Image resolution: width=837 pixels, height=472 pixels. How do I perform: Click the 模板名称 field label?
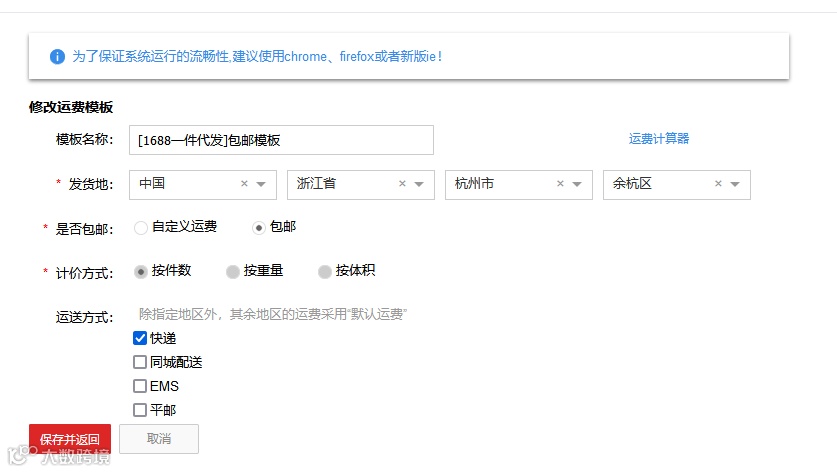(x=84, y=140)
